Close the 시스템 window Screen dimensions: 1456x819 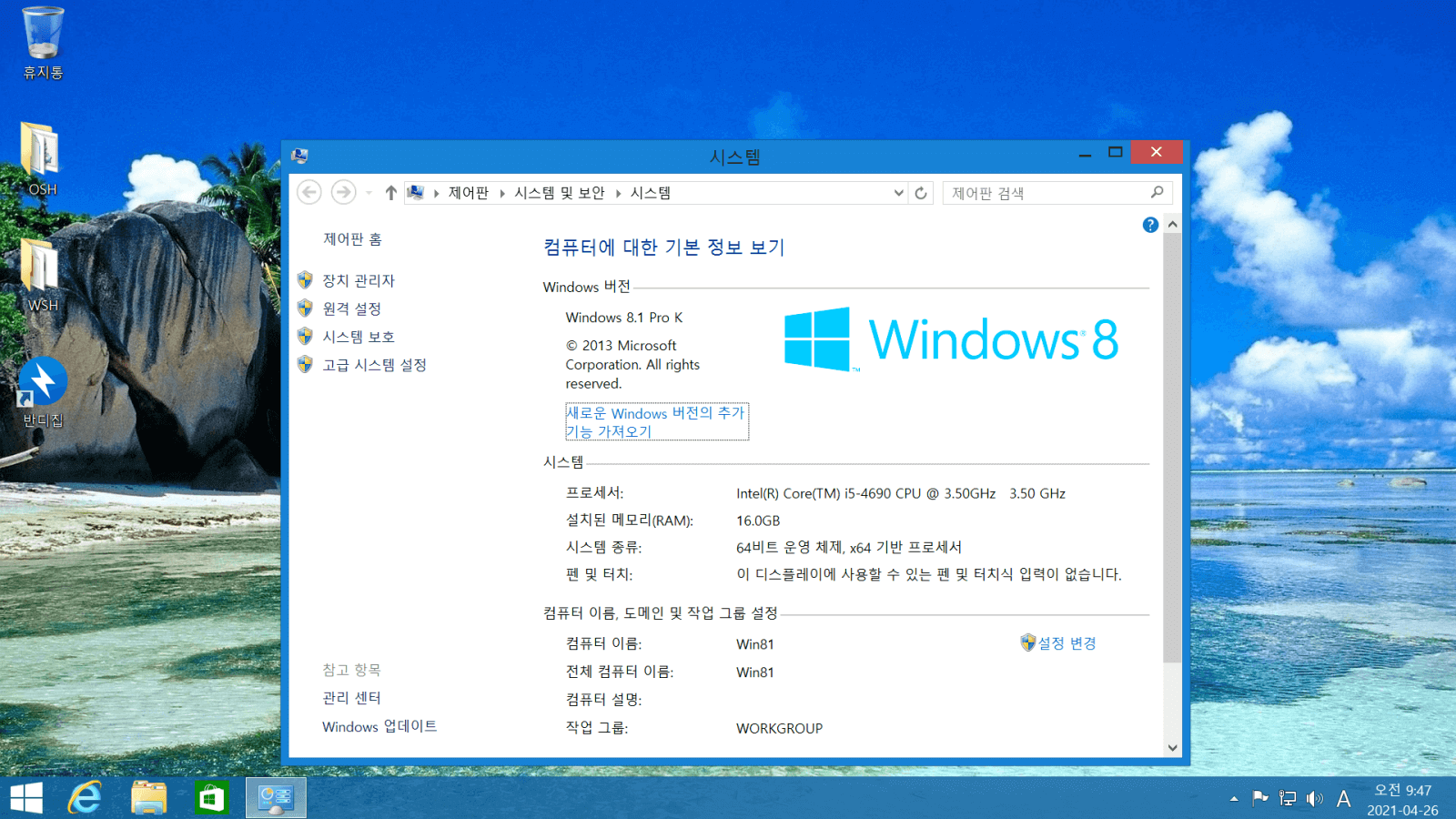[1156, 152]
